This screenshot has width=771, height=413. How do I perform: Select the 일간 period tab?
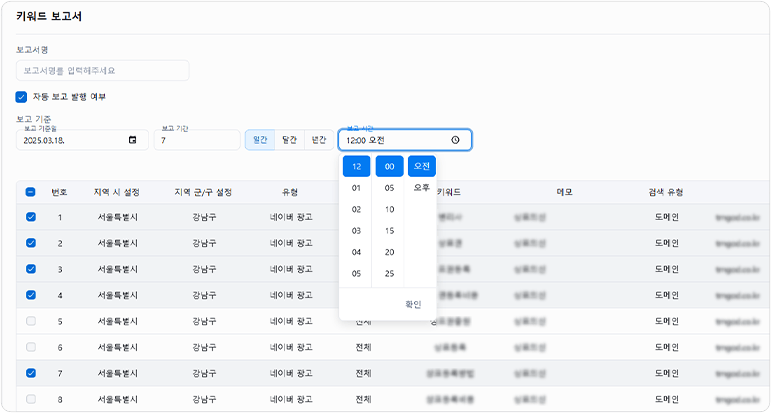[x=260, y=140]
